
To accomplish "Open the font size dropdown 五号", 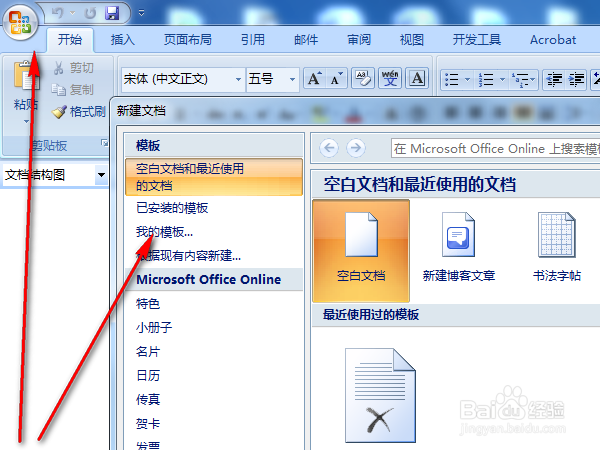I will [x=292, y=79].
